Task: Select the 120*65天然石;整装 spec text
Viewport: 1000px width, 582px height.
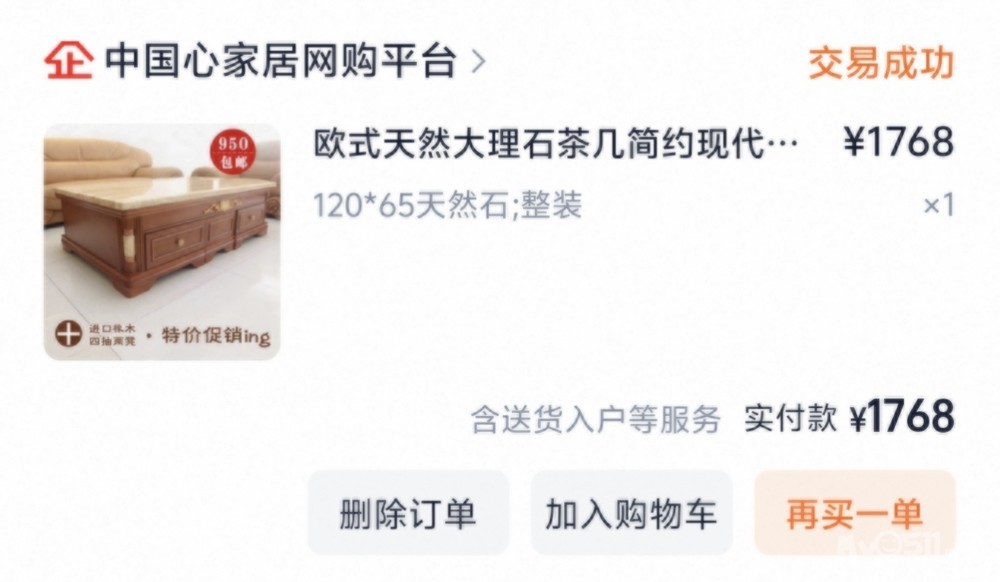Action: pyautogui.click(x=448, y=205)
